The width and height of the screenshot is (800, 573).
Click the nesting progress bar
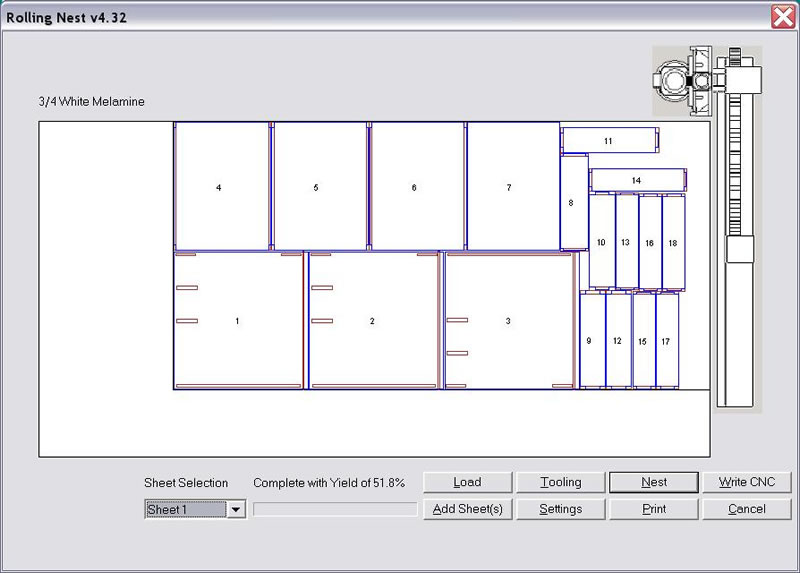[335, 509]
